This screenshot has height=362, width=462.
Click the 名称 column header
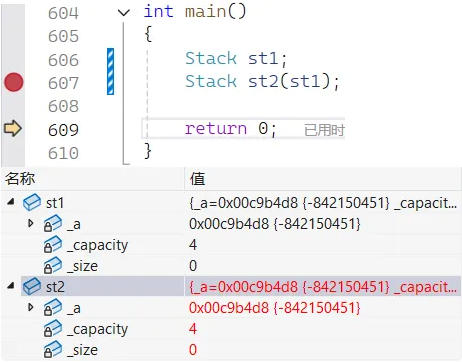93,179
